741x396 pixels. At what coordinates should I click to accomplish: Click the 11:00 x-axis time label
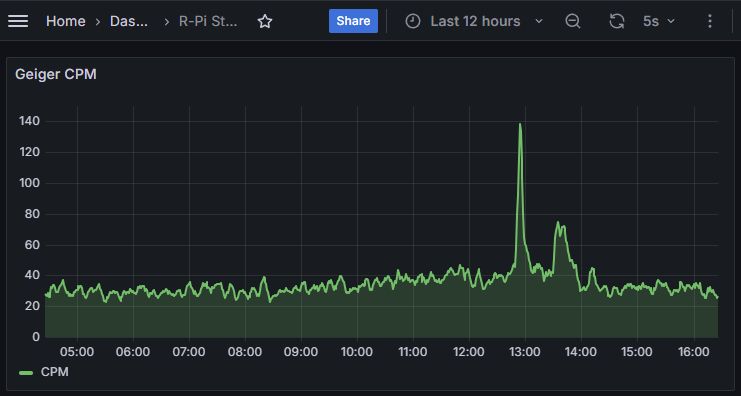[x=413, y=352]
